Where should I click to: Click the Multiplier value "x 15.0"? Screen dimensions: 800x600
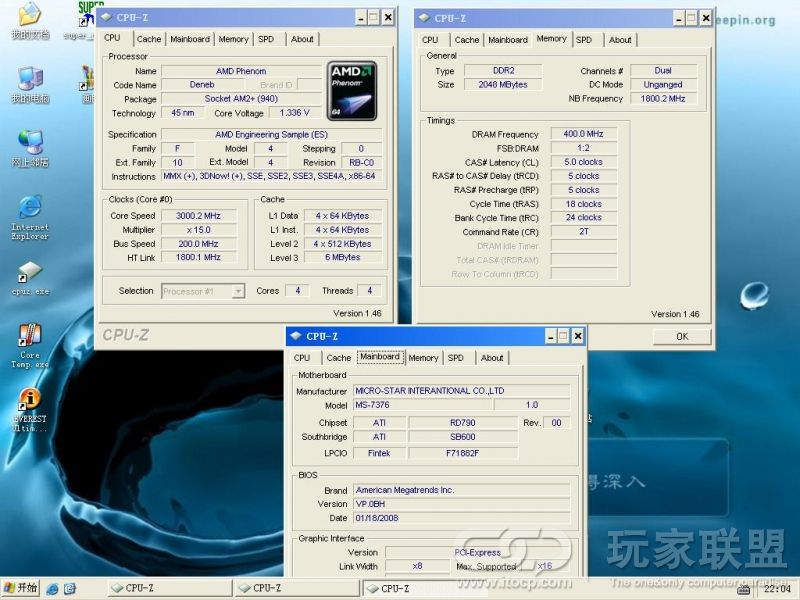click(x=198, y=230)
